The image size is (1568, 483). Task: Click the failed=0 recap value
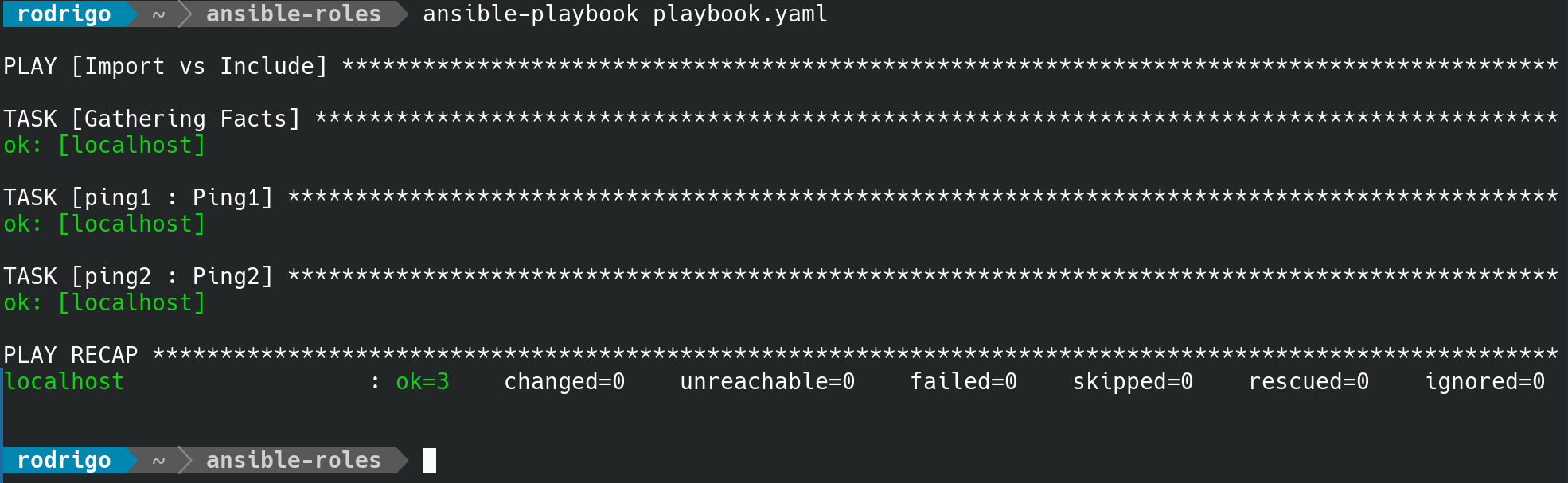click(963, 381)
